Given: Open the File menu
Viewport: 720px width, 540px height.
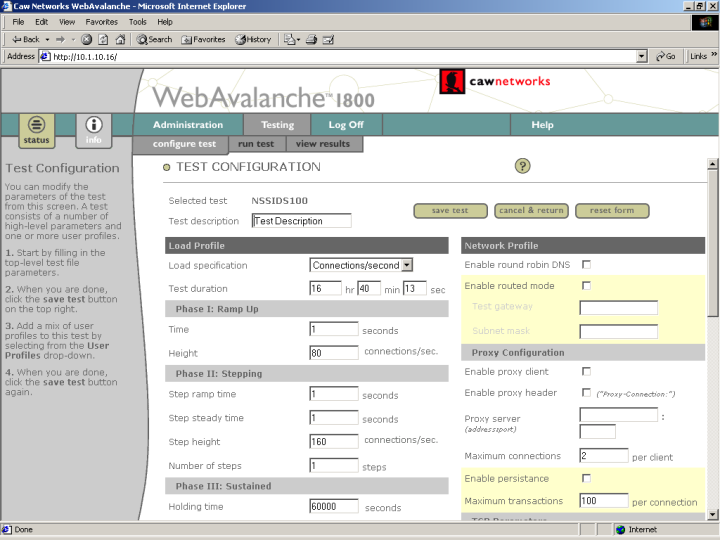Looking at the screenshot, I should pyautogui.click(x=18, y=22).
